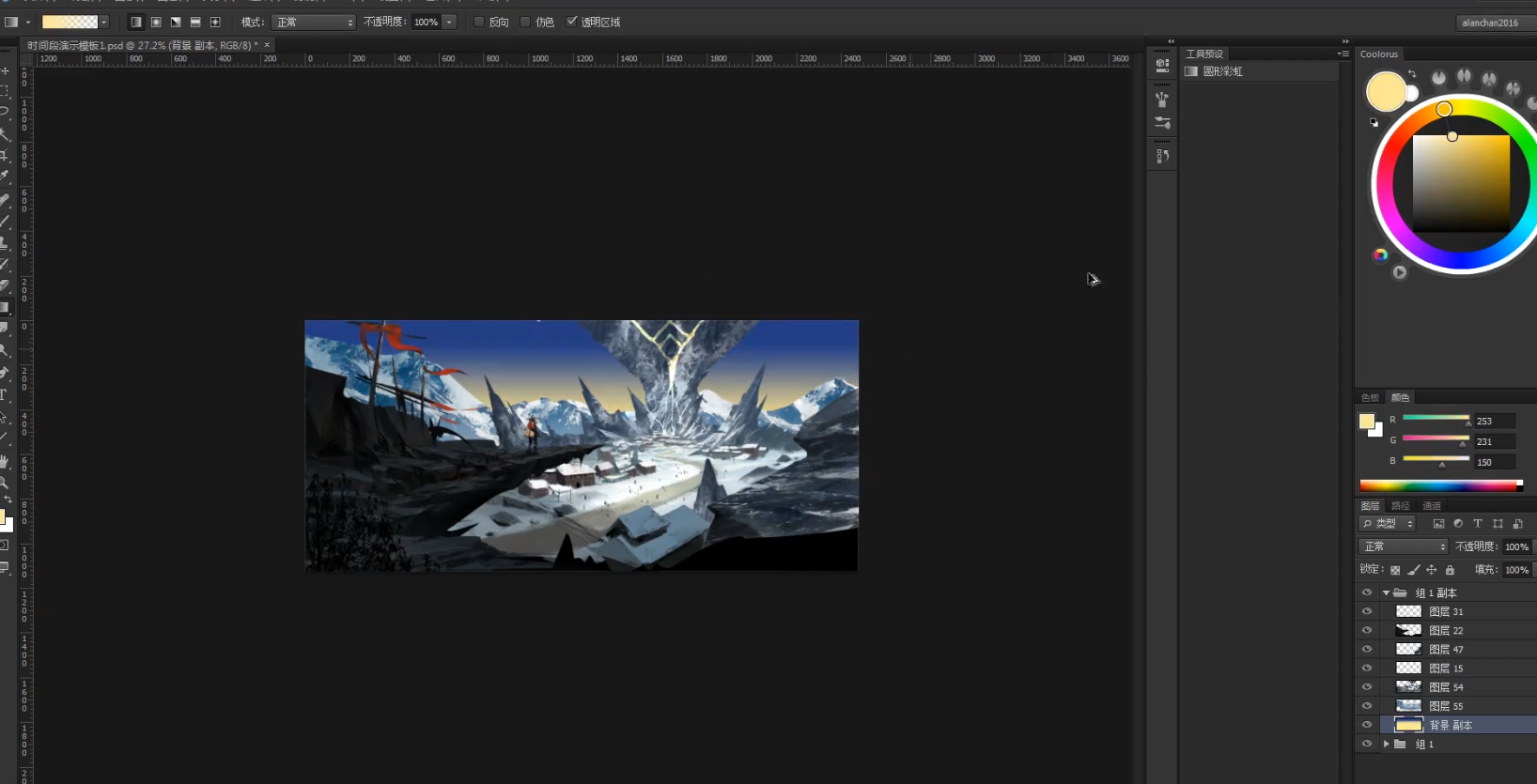Click the hue handle on the Coolorus ring
The image size is (1537, 784).
tap(1444, 109)
